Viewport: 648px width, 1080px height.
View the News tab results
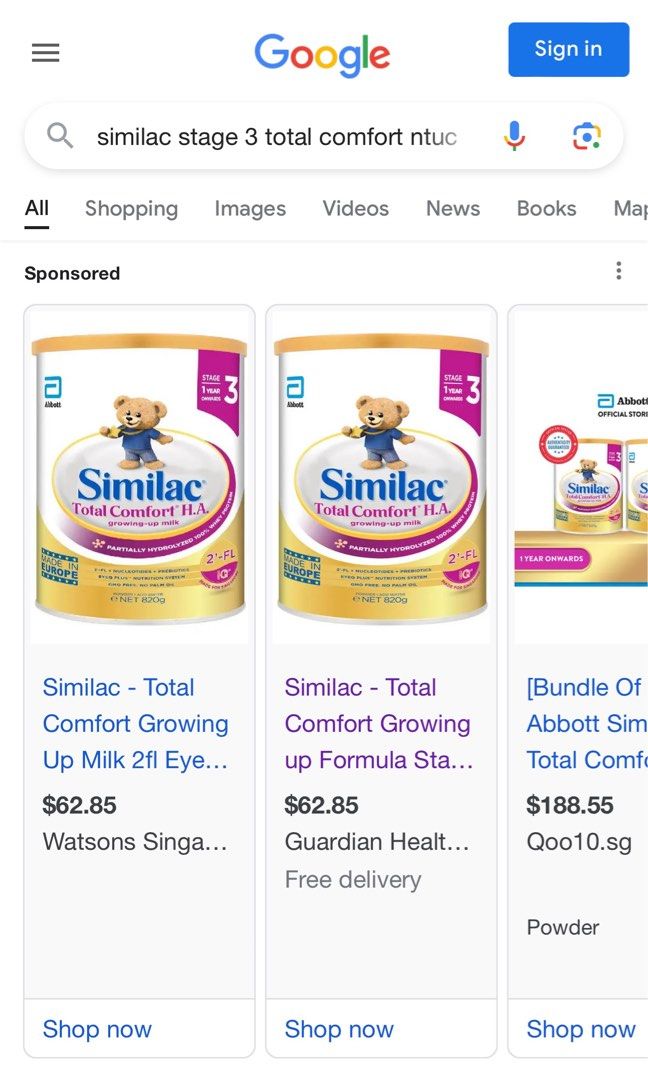[x=452, y=209]
